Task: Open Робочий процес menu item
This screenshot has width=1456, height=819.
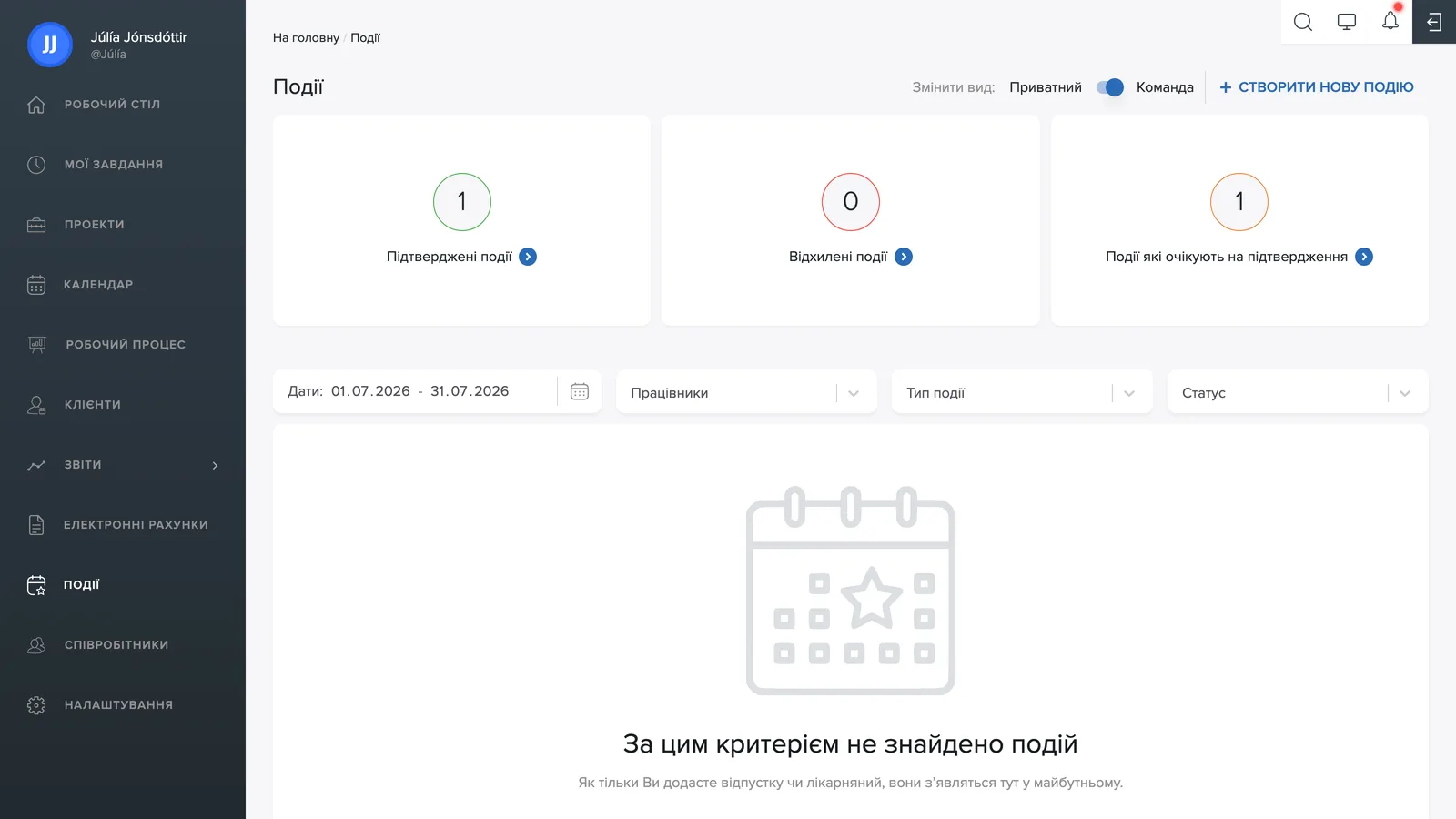Action: 126,345
